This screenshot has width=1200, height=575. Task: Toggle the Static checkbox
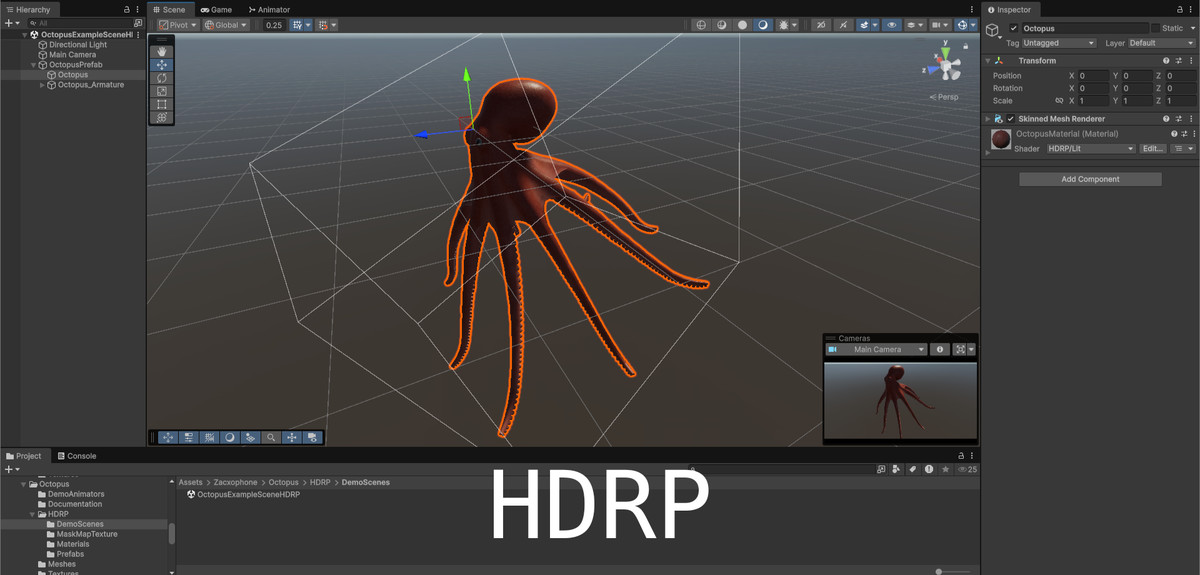1155,28
